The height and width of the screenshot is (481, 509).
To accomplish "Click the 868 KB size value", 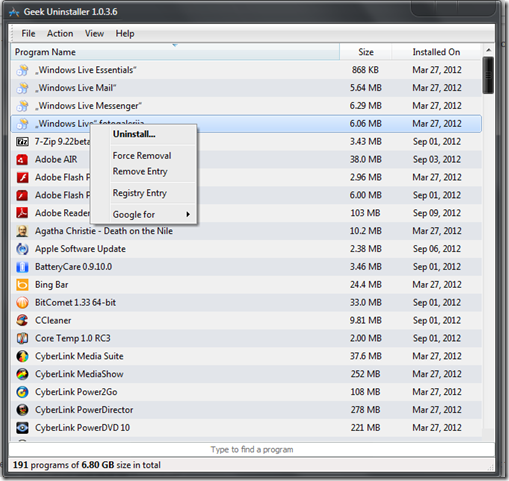I will [x=365, y=70].
